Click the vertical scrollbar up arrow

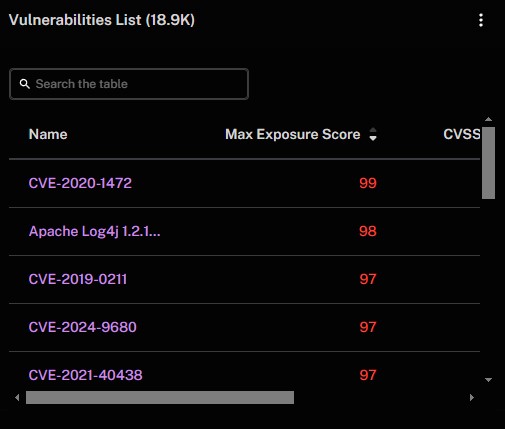[x=488, y=119]
